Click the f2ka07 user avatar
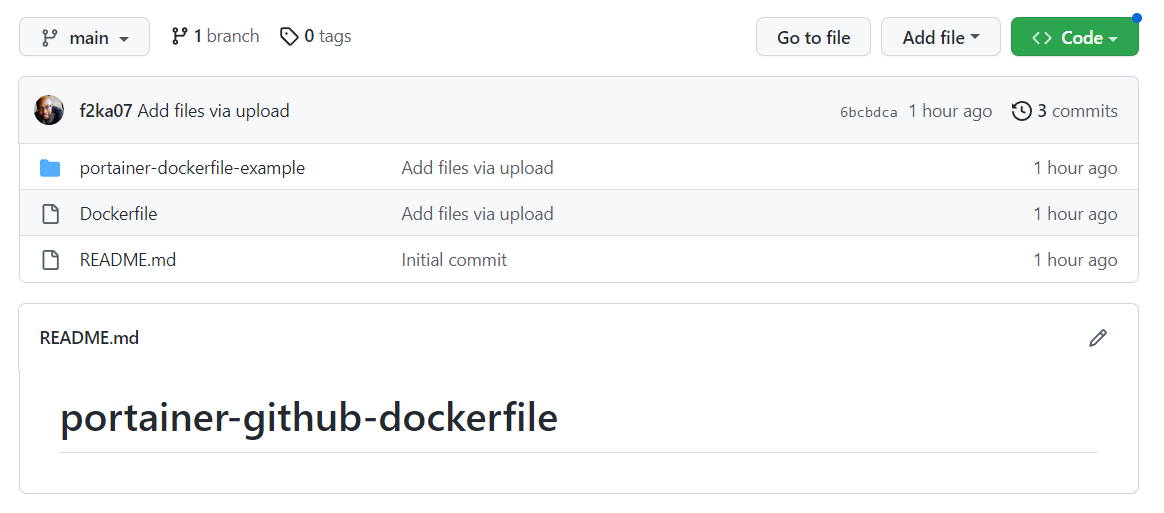This screenshot has width=1164, height=513. tap(49, 111)
